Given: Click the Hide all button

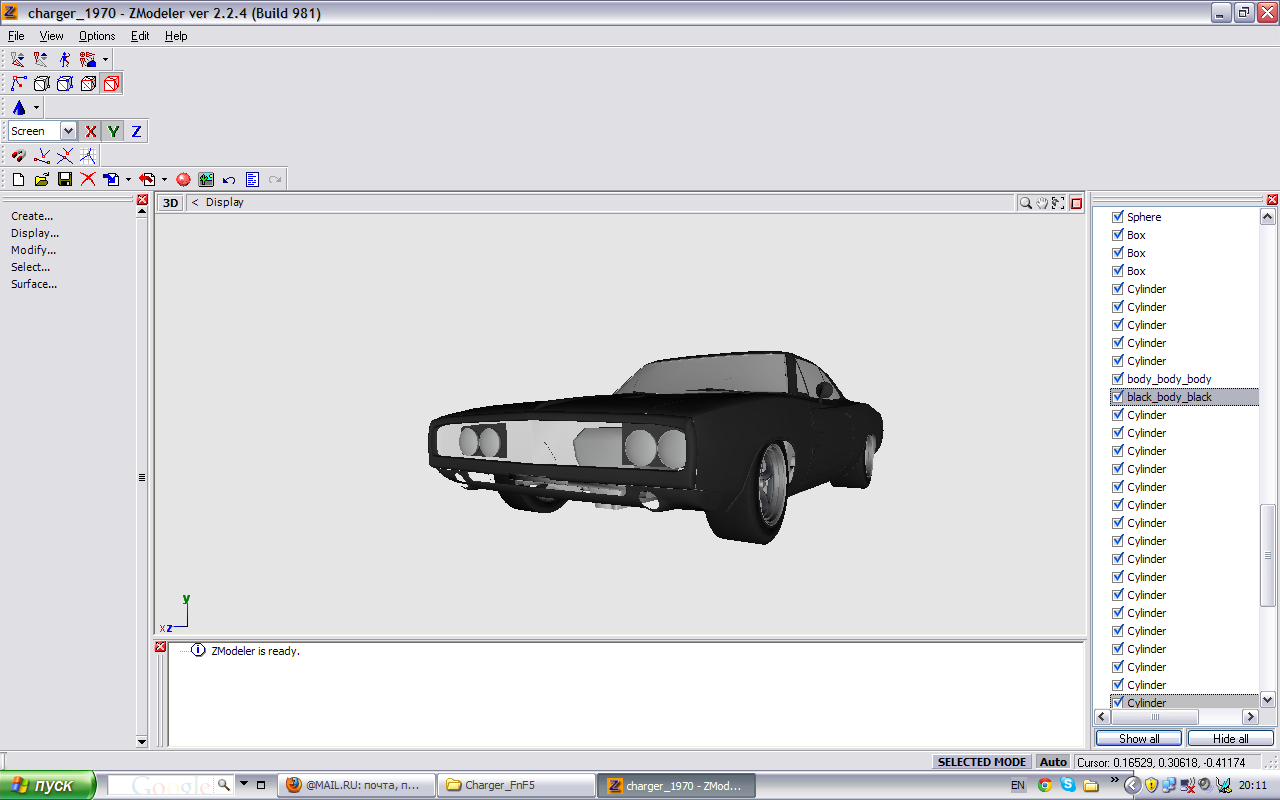Looking at the screenshot, I should [x=1230, y=739].
